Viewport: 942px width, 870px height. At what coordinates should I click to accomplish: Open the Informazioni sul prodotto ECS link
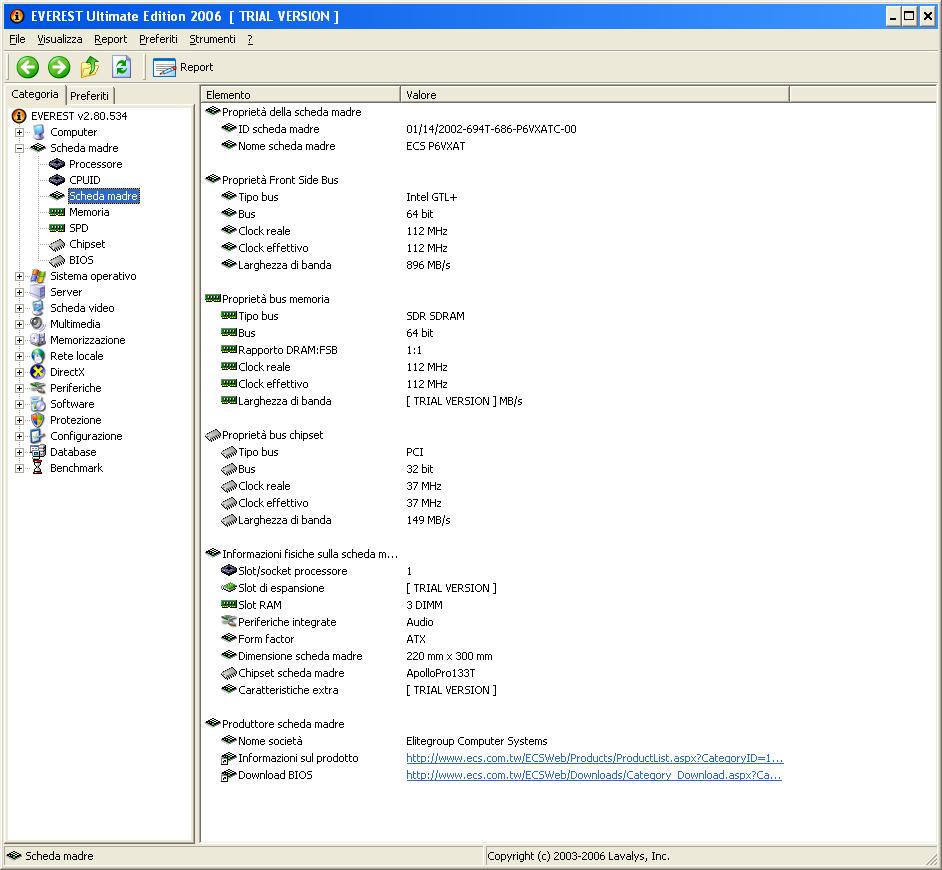coord(594,758)
